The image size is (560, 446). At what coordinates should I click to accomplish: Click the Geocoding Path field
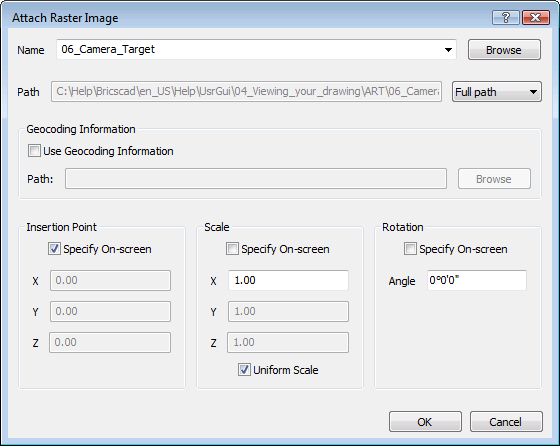[x=256, y=179]
